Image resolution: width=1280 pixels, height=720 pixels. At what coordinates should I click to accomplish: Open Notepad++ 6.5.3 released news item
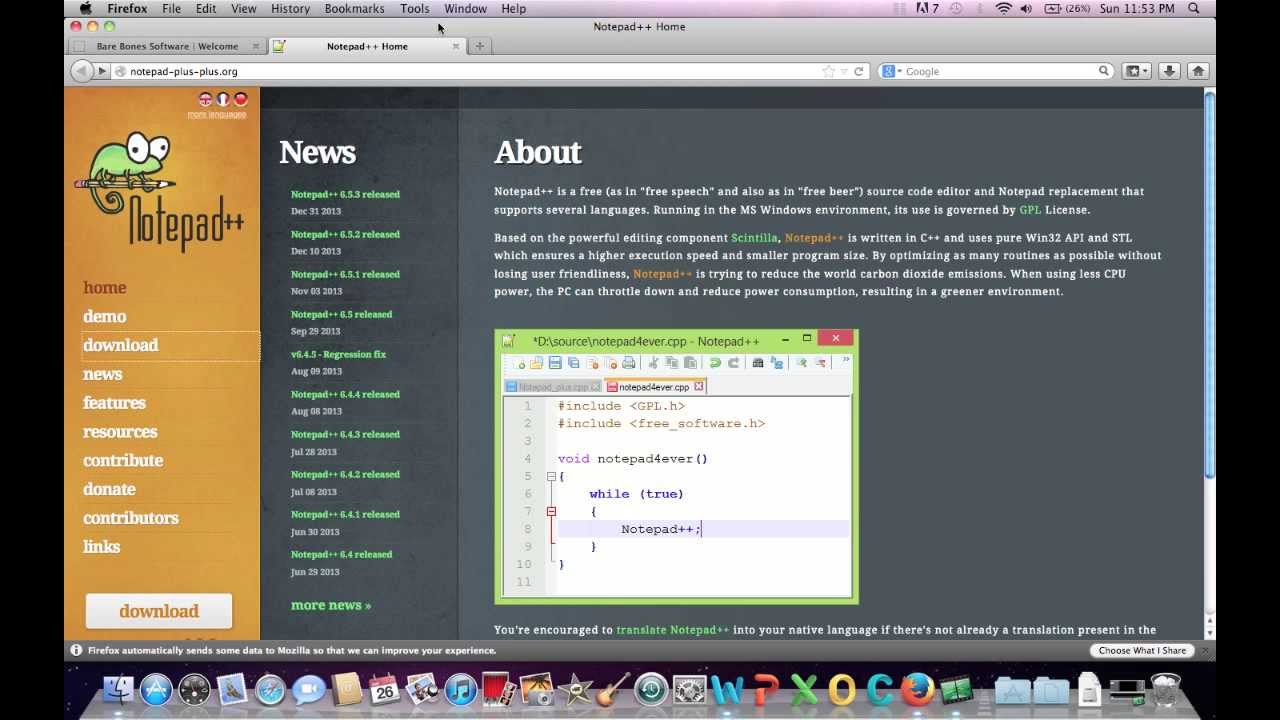pos(345,194)
